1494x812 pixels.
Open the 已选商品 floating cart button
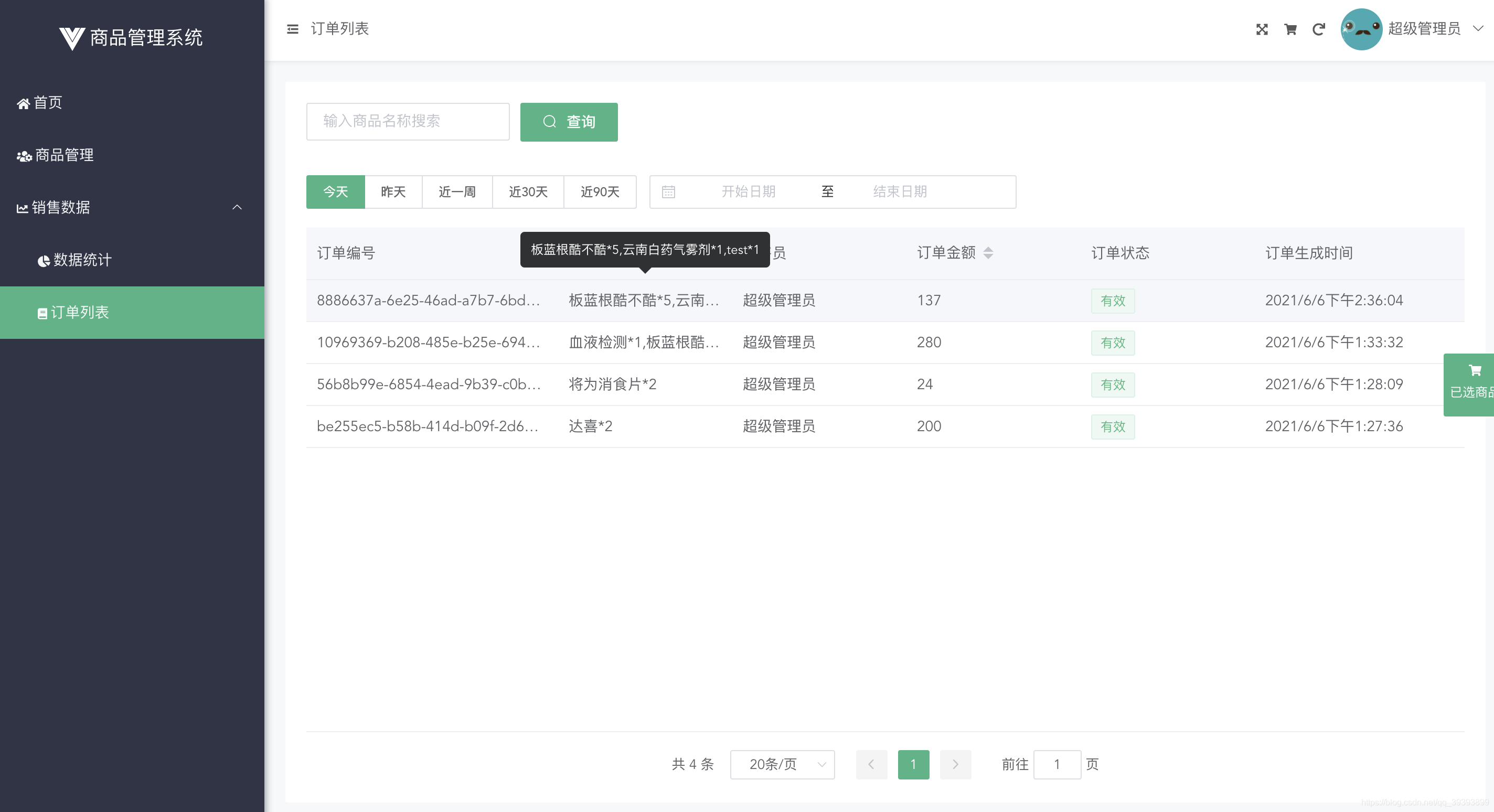(1468, 384)
